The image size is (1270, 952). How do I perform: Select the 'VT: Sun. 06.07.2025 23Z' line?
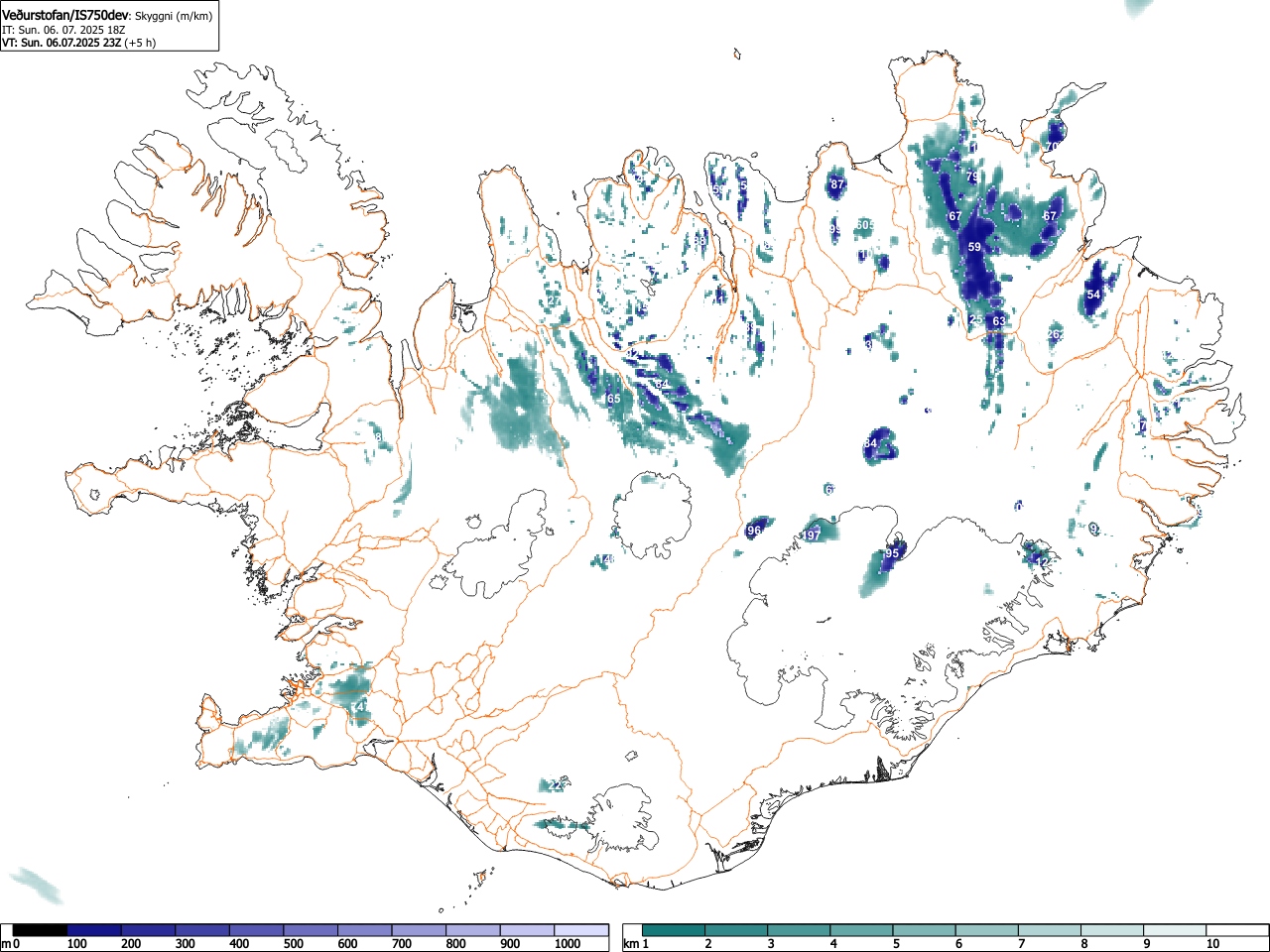pos(62,43)
